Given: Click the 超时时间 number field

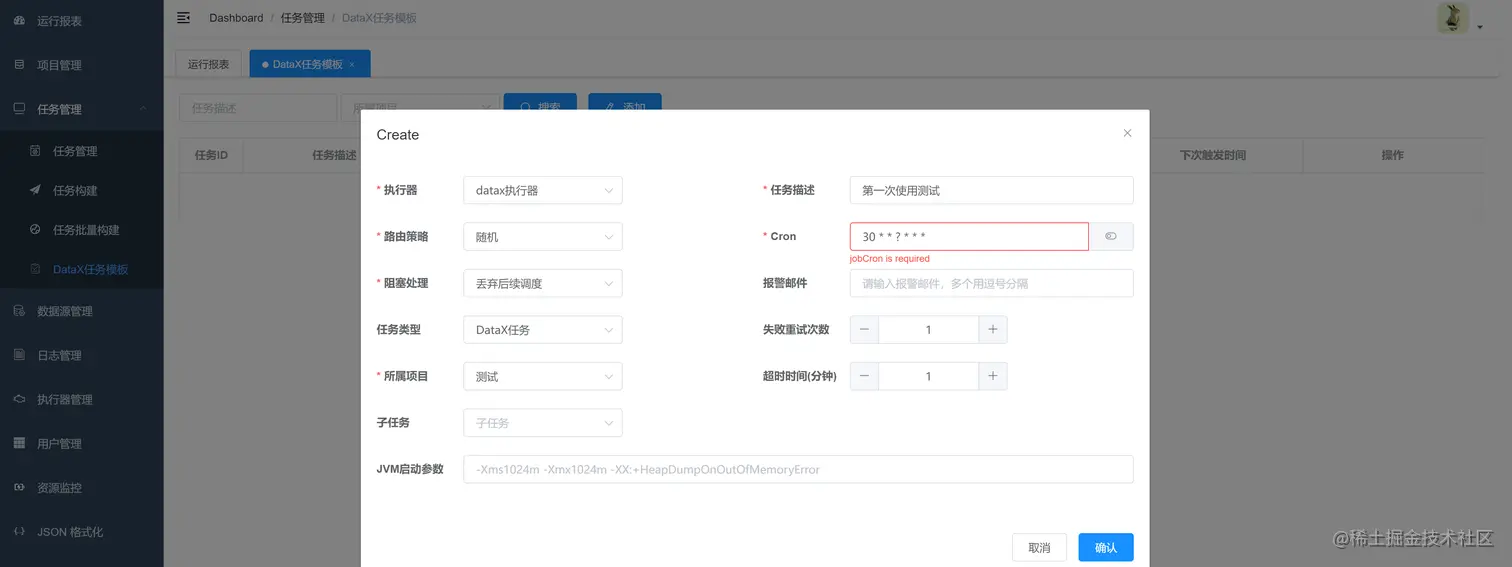Looking at the screenshot, I should click(928, 376).
